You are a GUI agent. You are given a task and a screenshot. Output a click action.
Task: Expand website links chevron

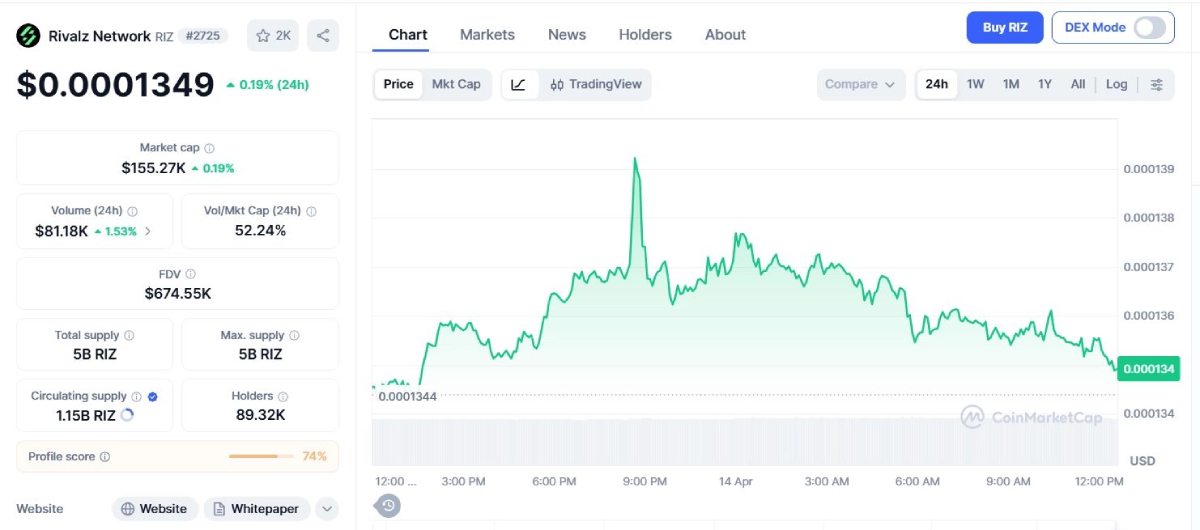pos(326,509)
